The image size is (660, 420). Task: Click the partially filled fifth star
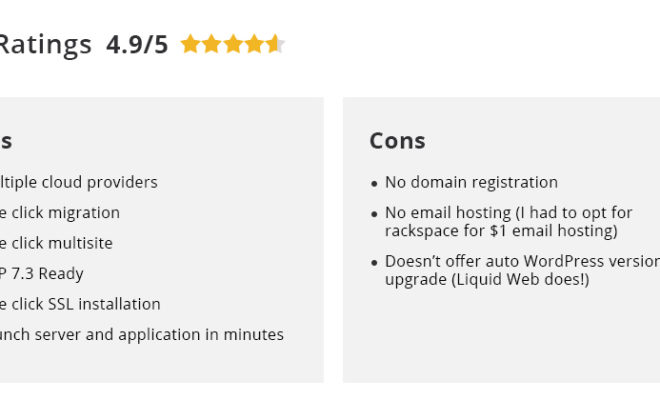(276, 44)
